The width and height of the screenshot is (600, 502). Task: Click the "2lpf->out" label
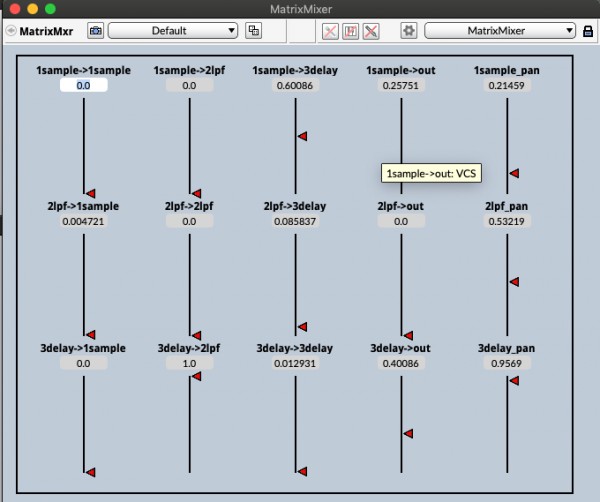click(401, 206)
